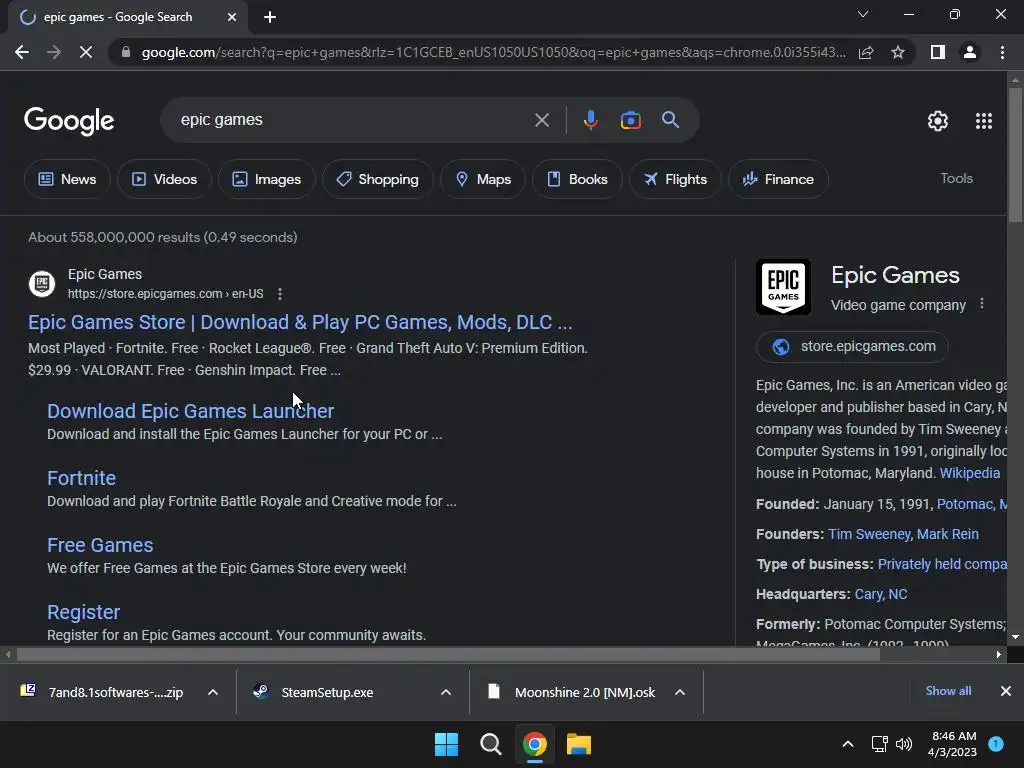Open Privately held company link
Image resolution: width=1024 pixels, height=768 pixels.
pyautogui.click(x=942, y=564)
